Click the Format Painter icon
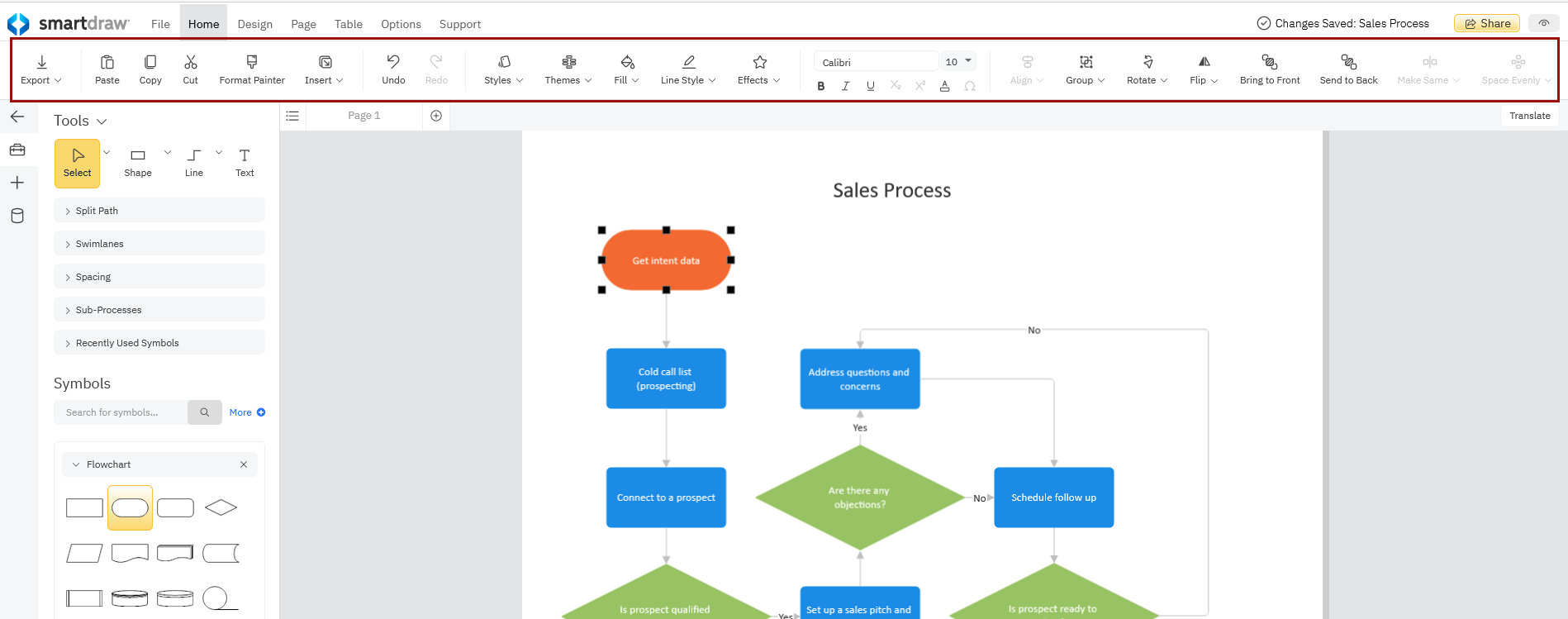 [252, 62]
